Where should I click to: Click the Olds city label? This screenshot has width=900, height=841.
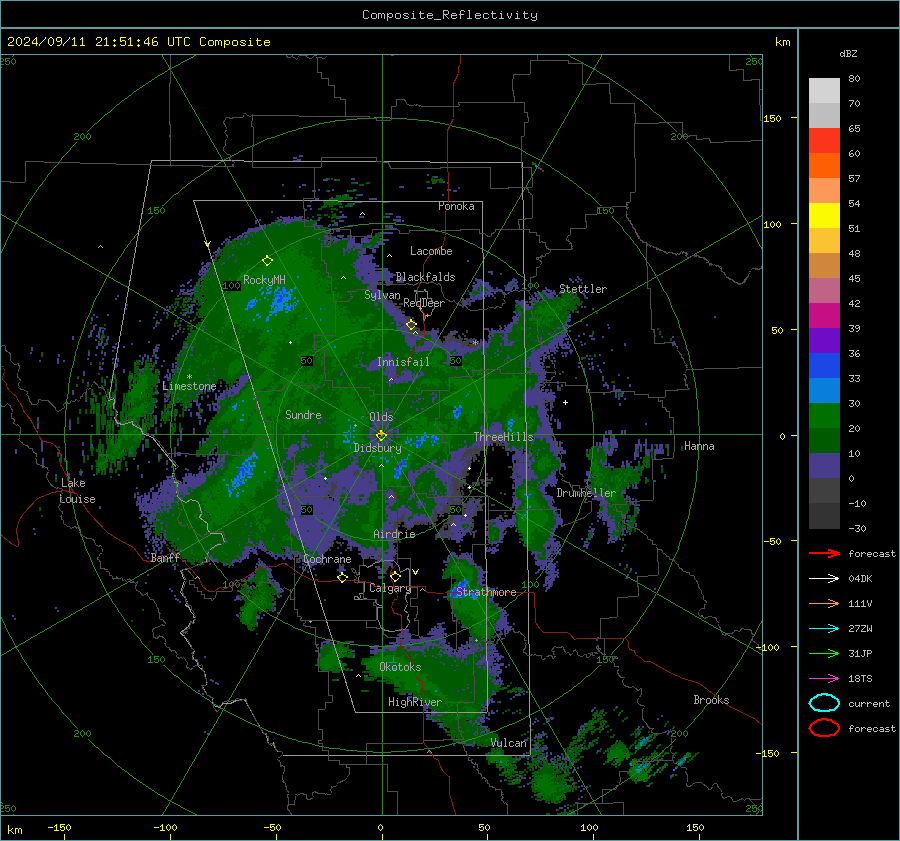(x=381, y=417)
